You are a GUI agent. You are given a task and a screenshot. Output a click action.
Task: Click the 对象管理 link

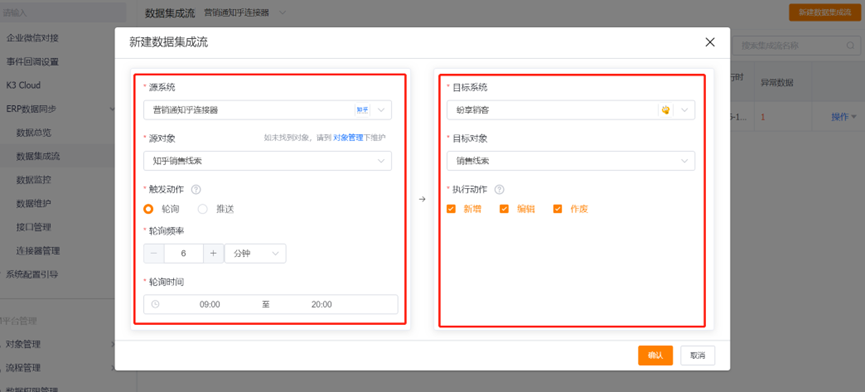[x=348, y=138]
